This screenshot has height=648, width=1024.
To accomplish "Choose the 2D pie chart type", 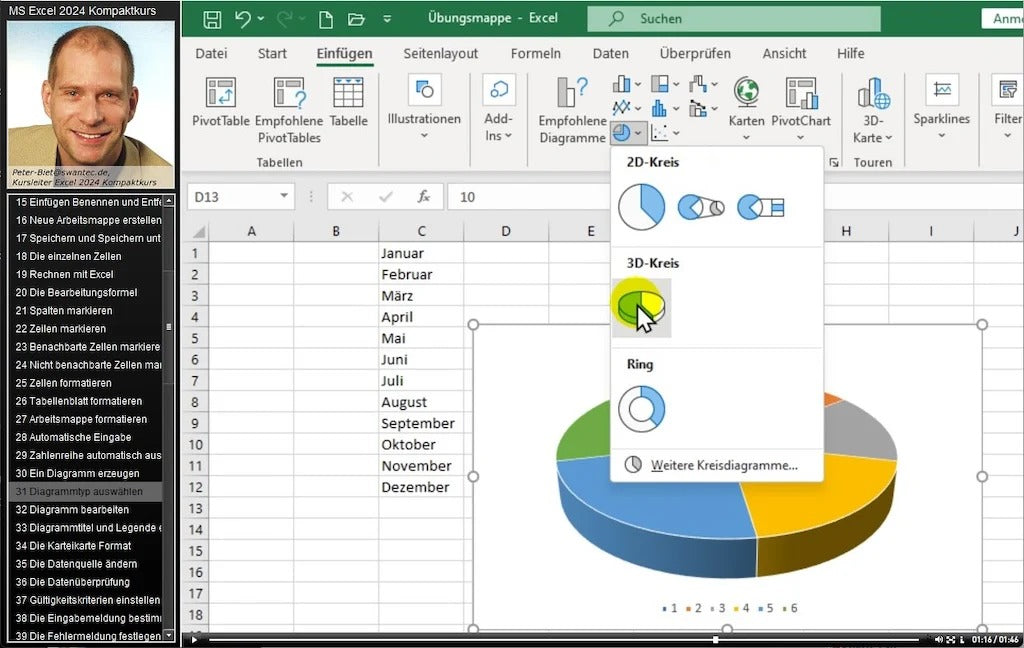I will click(641, 207).
